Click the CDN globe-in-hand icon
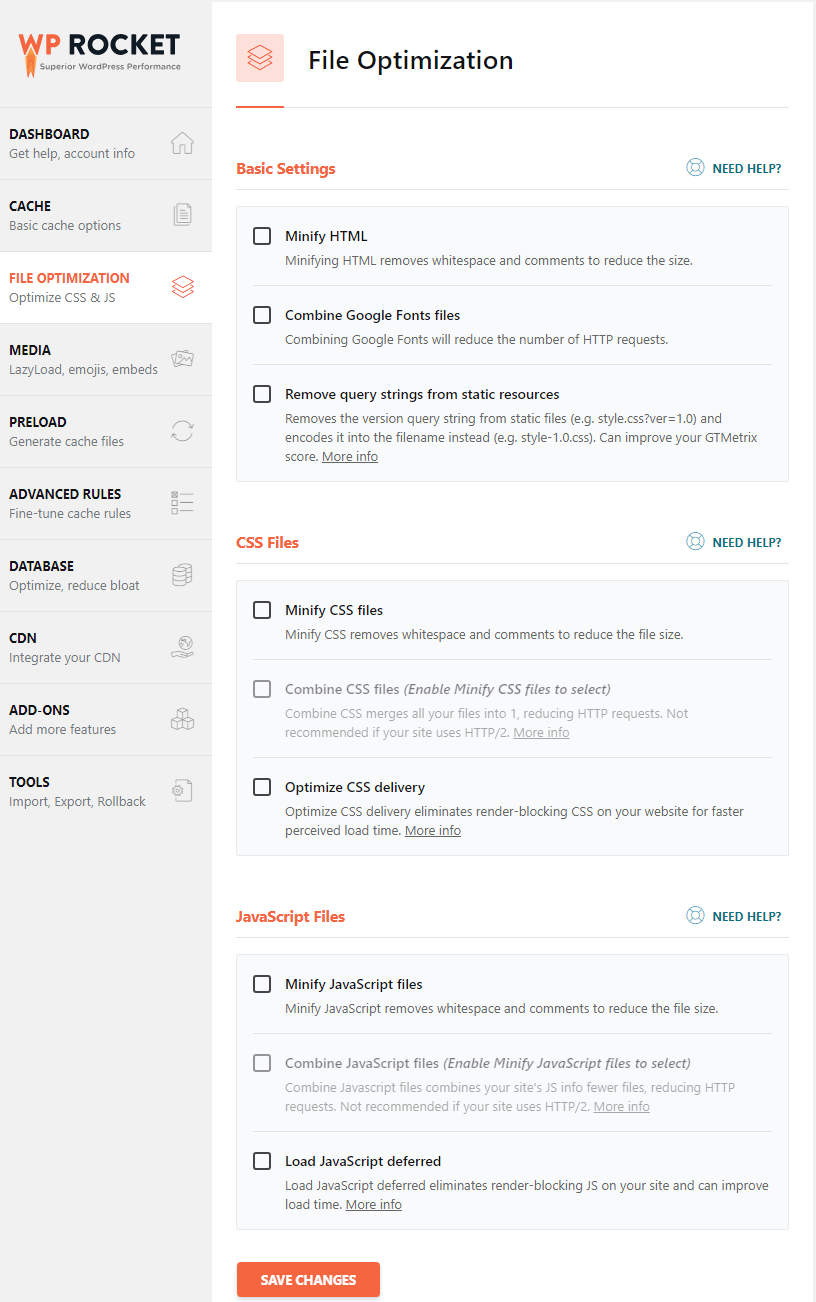This screenshot has height=1302, width=816. 182,647
